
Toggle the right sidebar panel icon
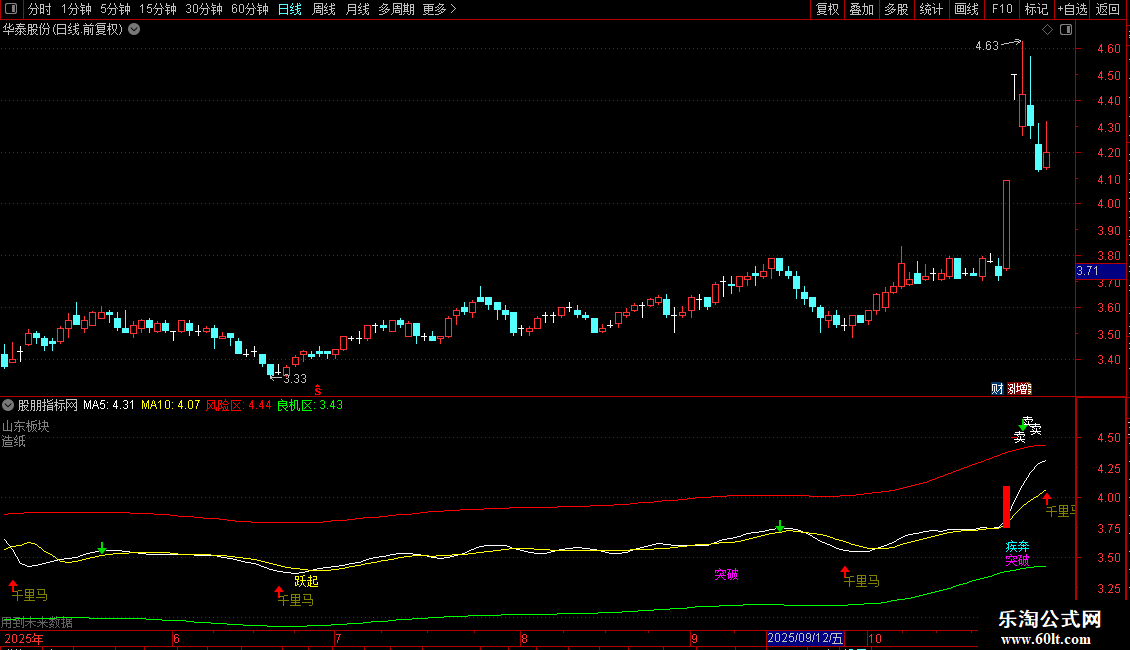1067,30
